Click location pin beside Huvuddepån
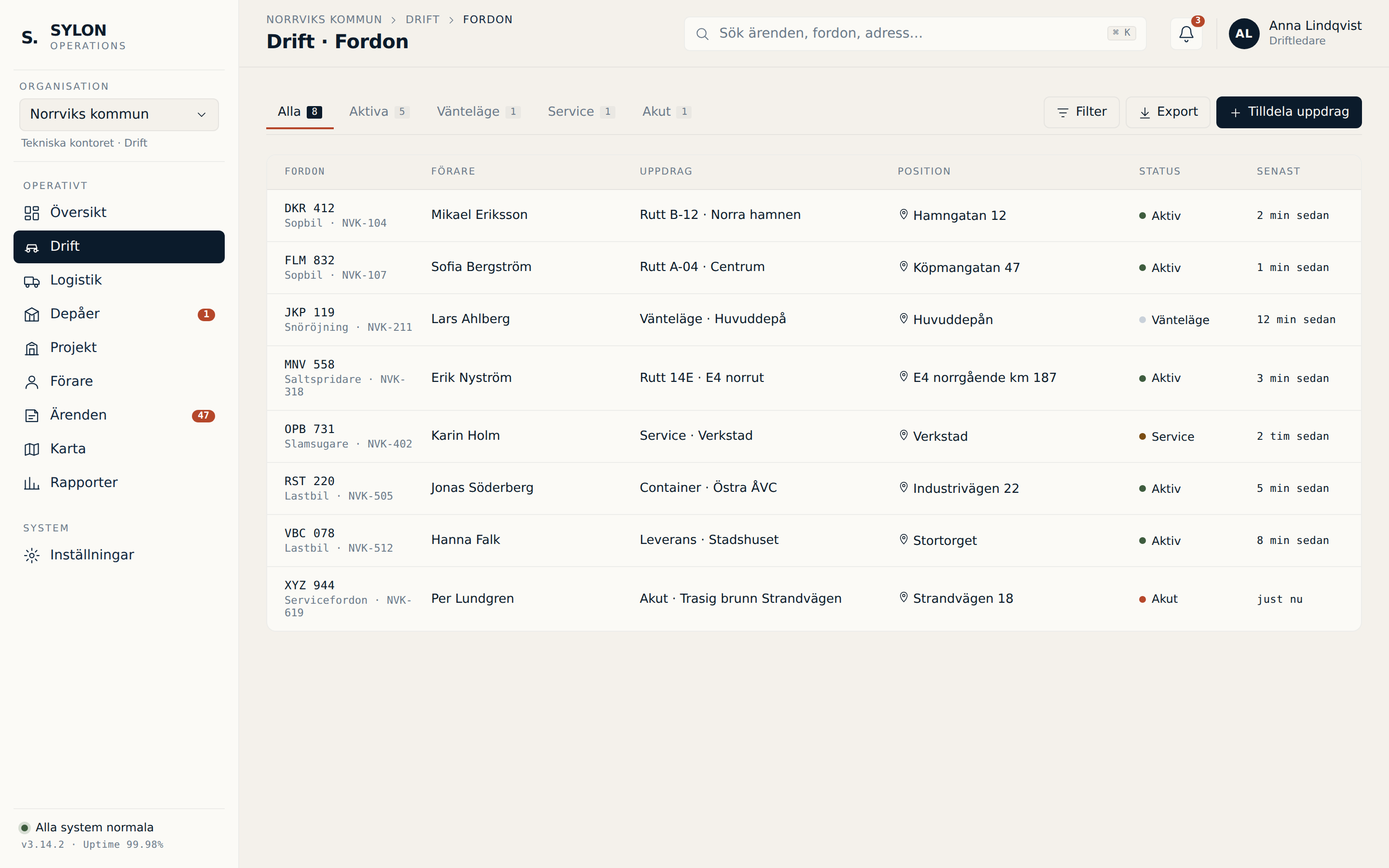Image resolution: width=1389 pixels, height=868 pixels. [x=903, y=319]
